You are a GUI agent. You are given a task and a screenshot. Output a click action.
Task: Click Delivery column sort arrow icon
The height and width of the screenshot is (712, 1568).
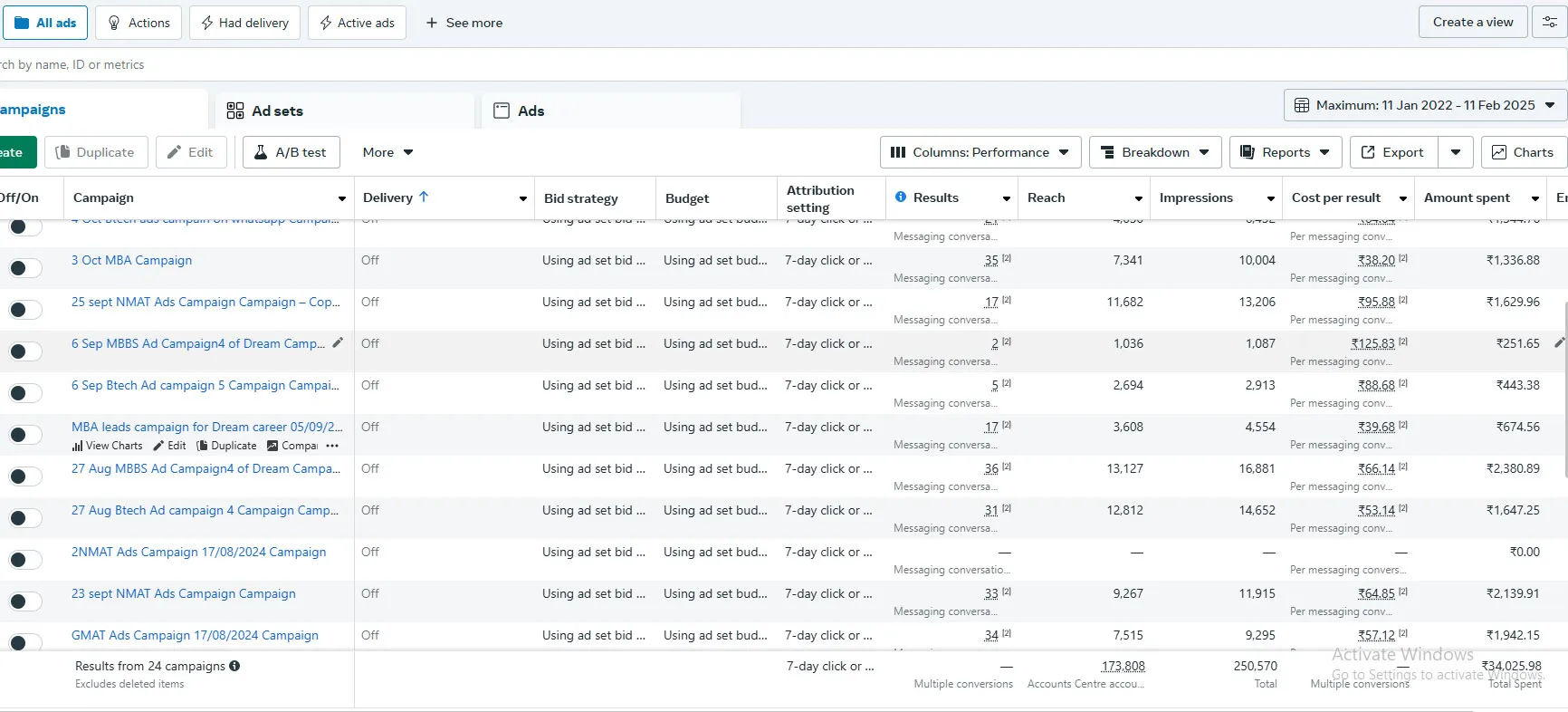click(424, 197)
